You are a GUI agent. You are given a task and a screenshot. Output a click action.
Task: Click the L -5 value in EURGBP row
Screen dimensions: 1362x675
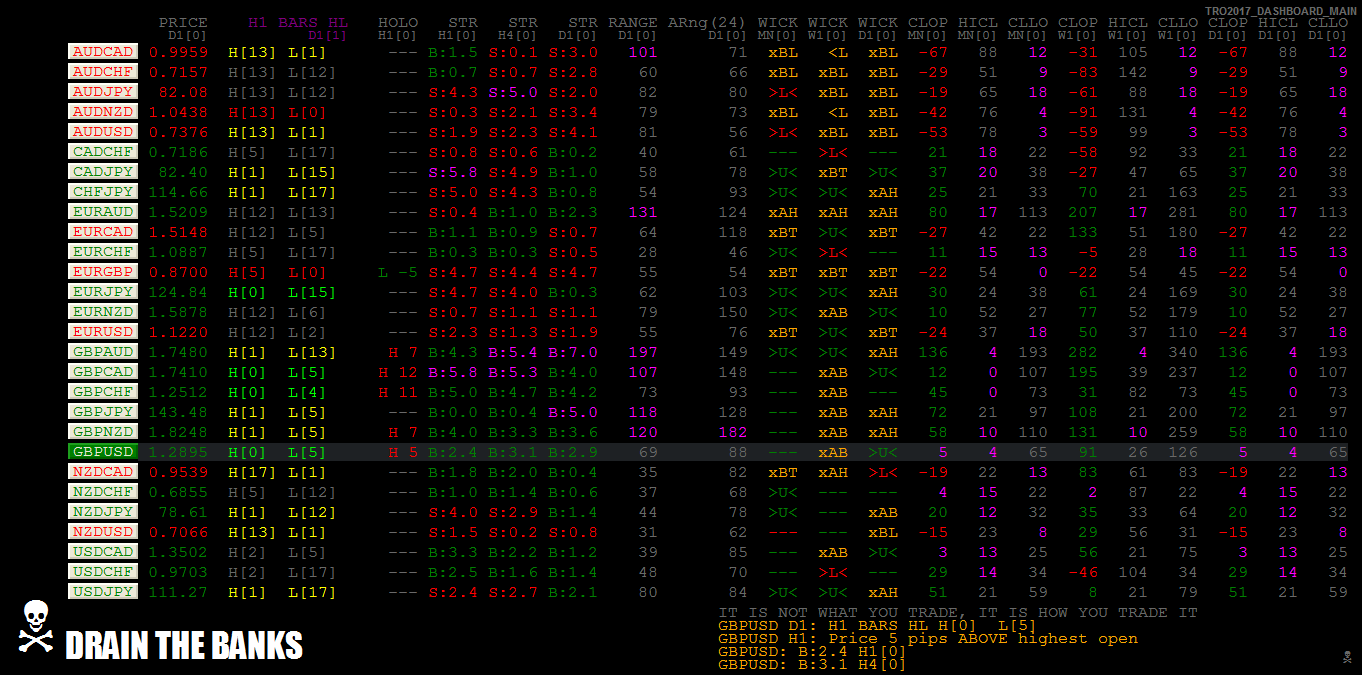point(398,272)
